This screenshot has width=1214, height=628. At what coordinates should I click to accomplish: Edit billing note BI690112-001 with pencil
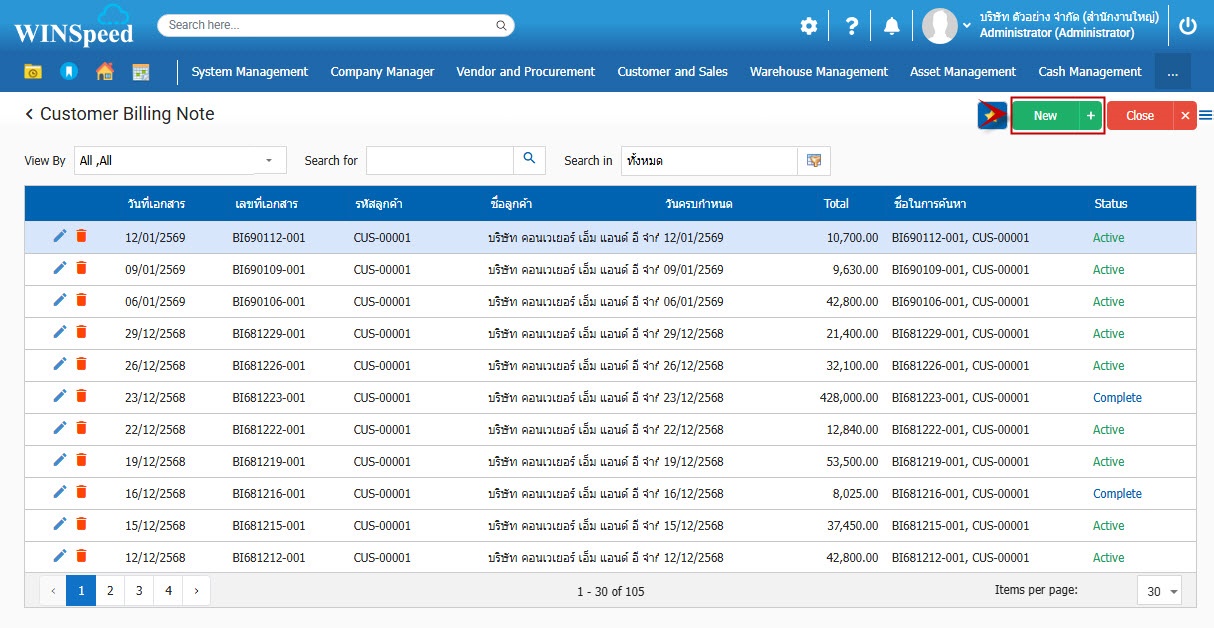tap(60, 237)
